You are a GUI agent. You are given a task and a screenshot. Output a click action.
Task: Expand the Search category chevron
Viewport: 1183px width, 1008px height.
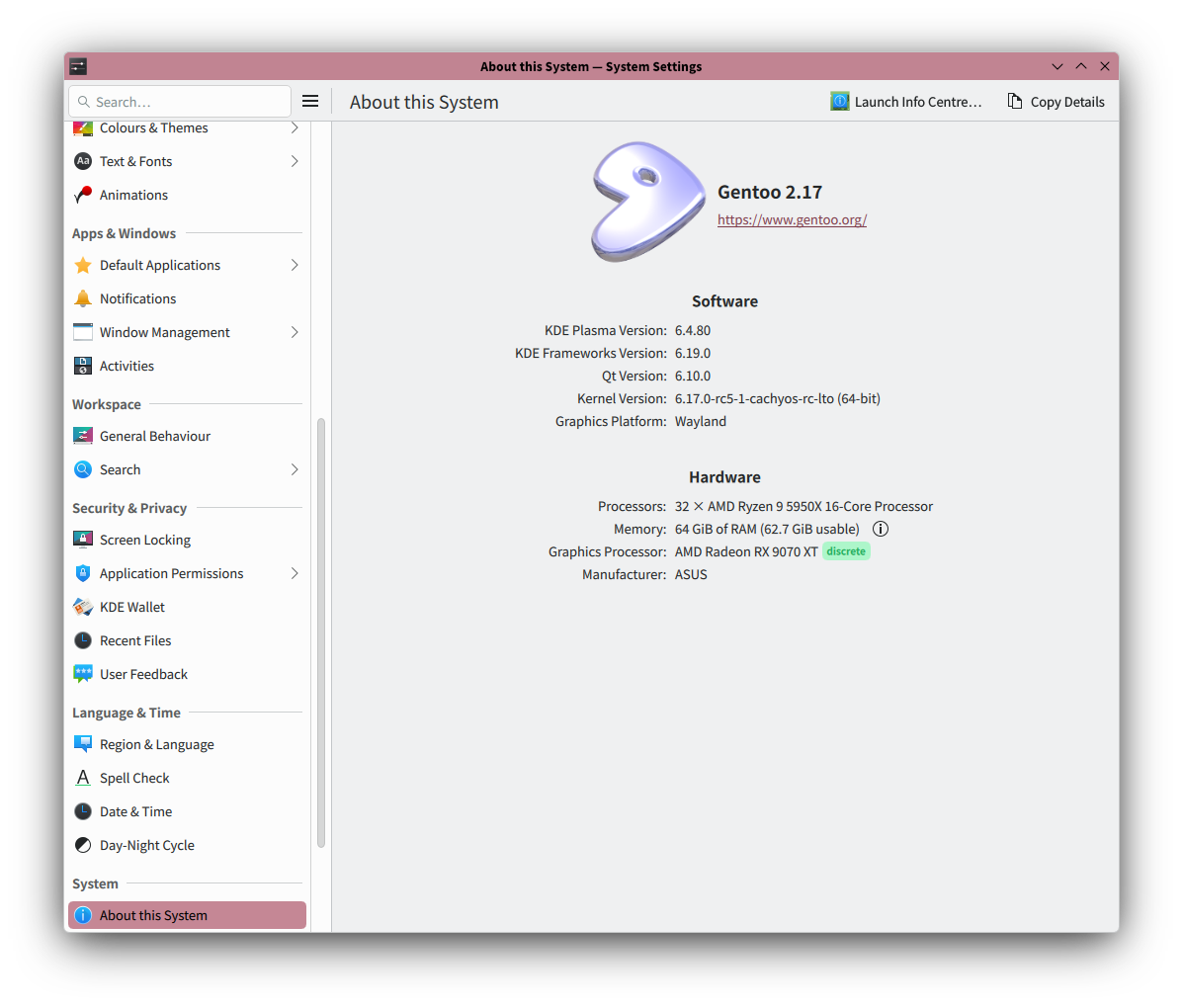point(295,470)
